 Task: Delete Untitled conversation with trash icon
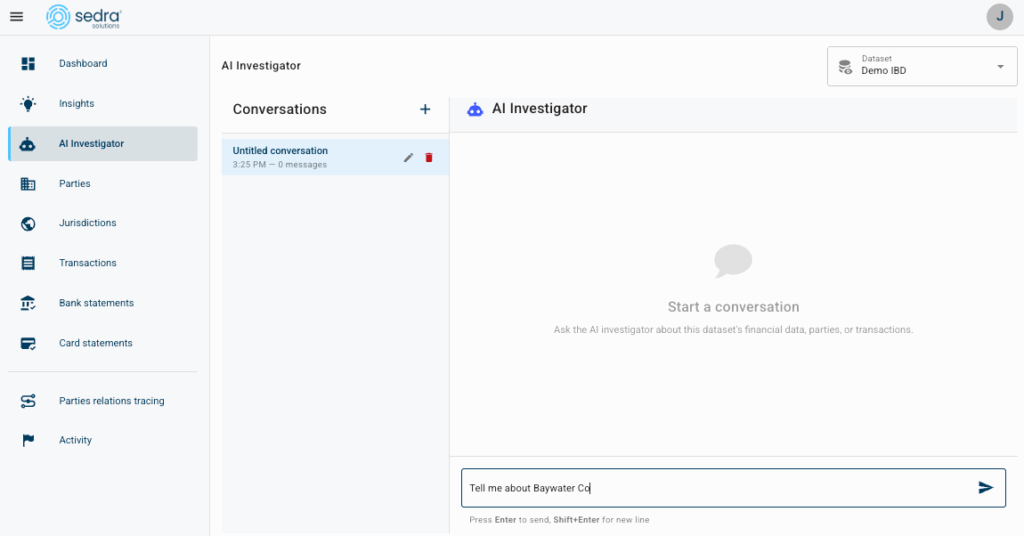(429, 157)
